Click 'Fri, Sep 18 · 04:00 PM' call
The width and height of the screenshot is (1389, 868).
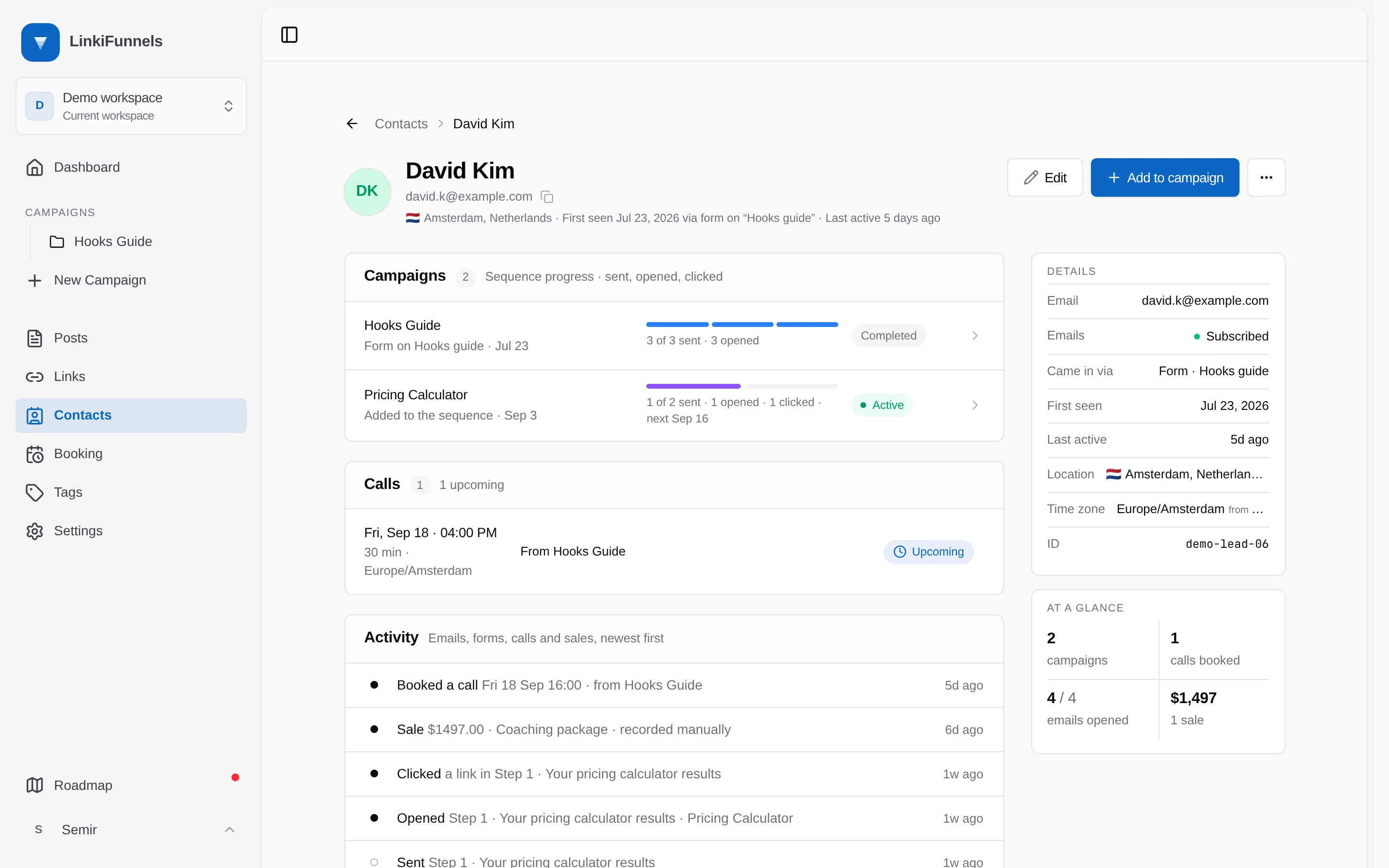(x=431, y=533)
